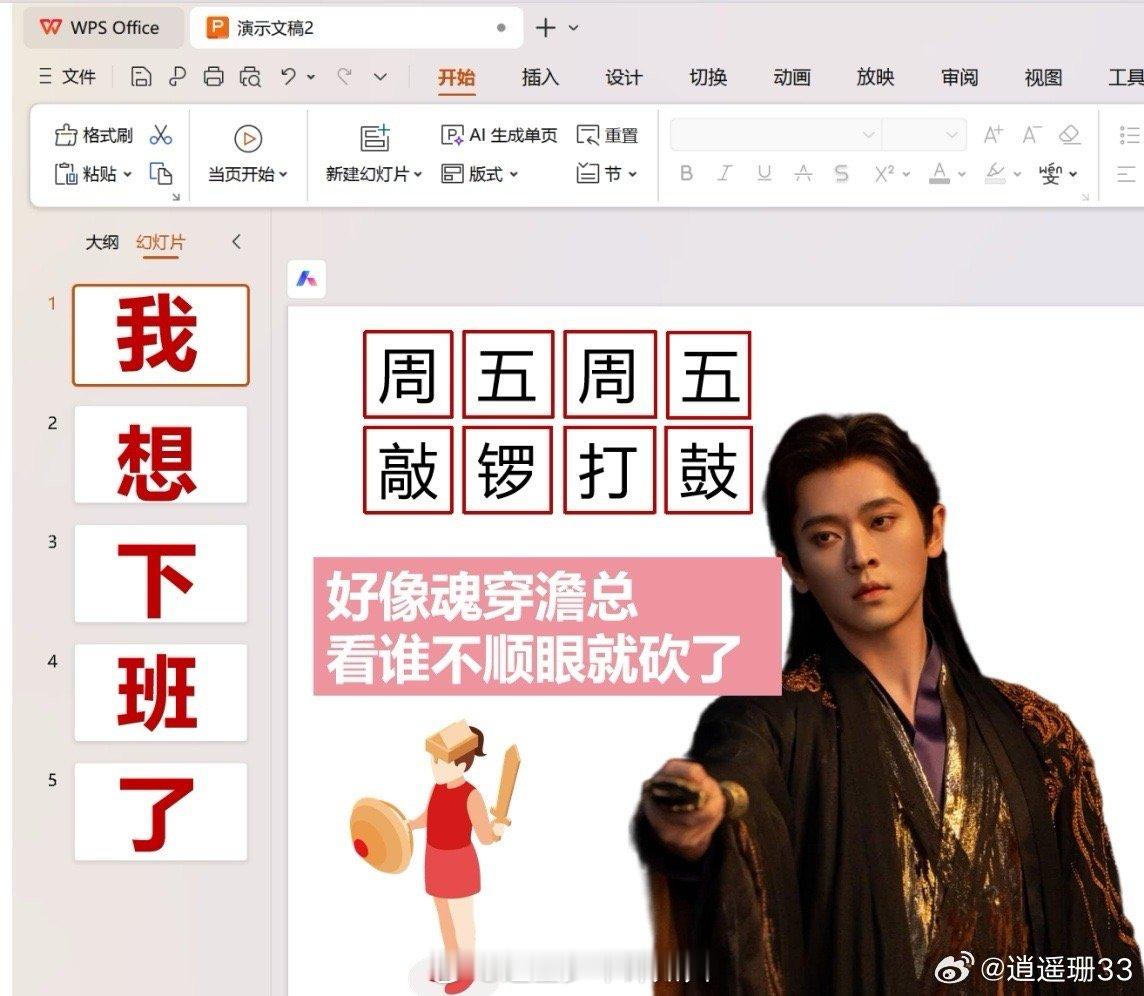This screenshot has height=996, width=1144.
Task: Click the Undo arrow icon
Action: tap(288, 76)
